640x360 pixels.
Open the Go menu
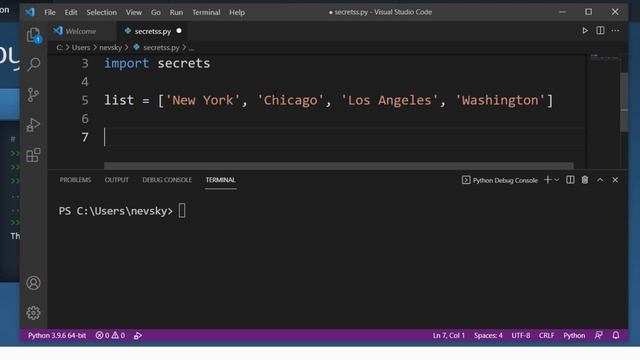(156, 12)
